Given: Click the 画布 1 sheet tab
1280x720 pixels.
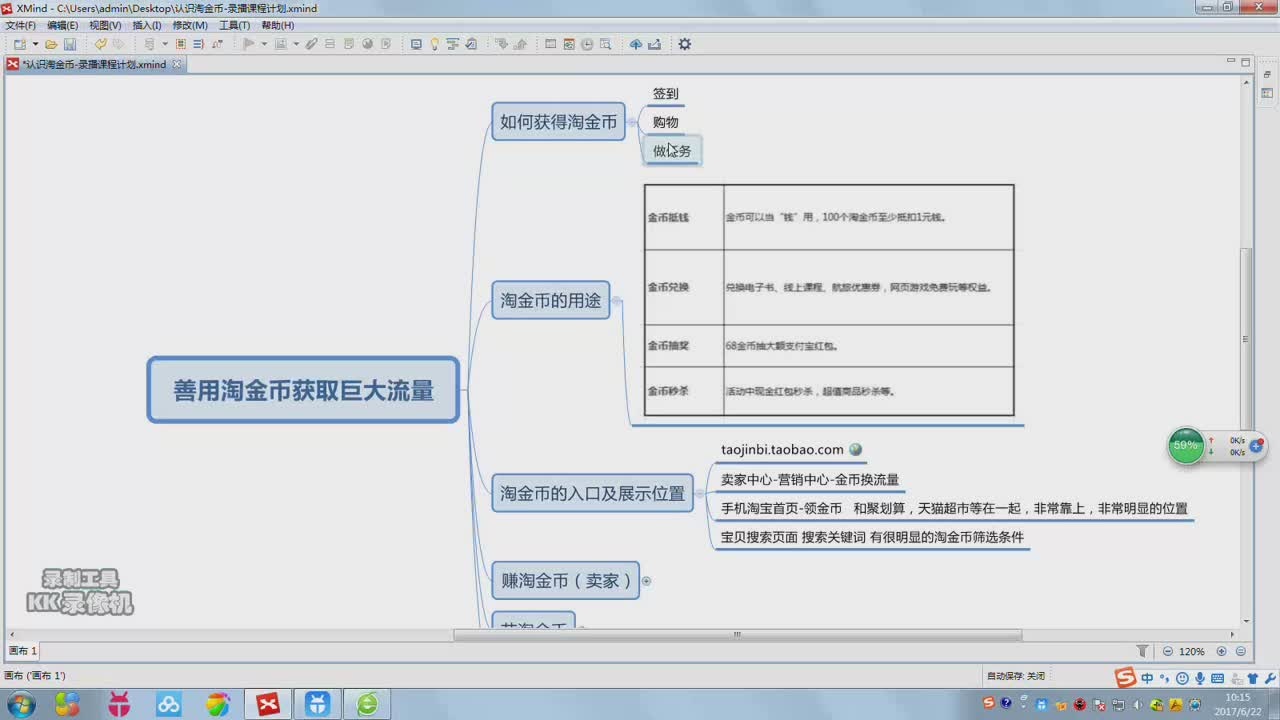Looking at the screenshot, I should (22, 651).
